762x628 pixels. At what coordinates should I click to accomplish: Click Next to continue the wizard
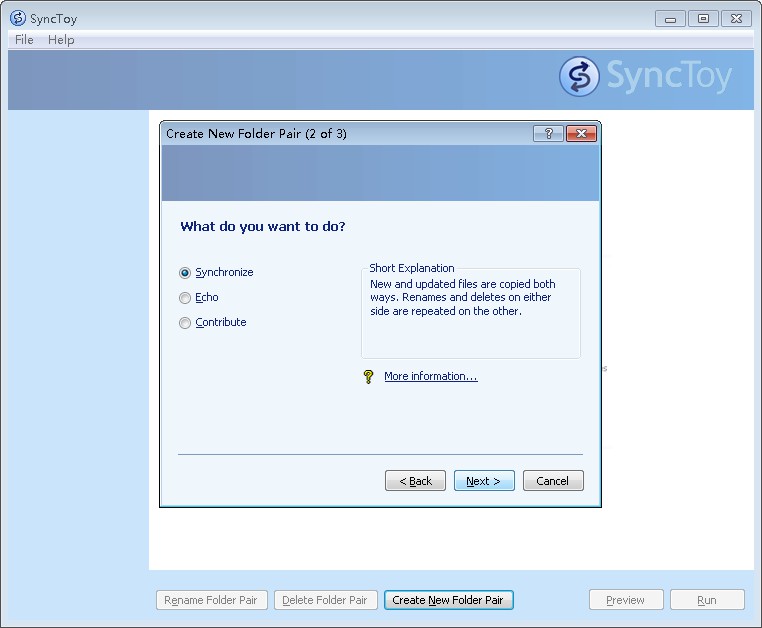pyautogui.click(x=484, y=481)
